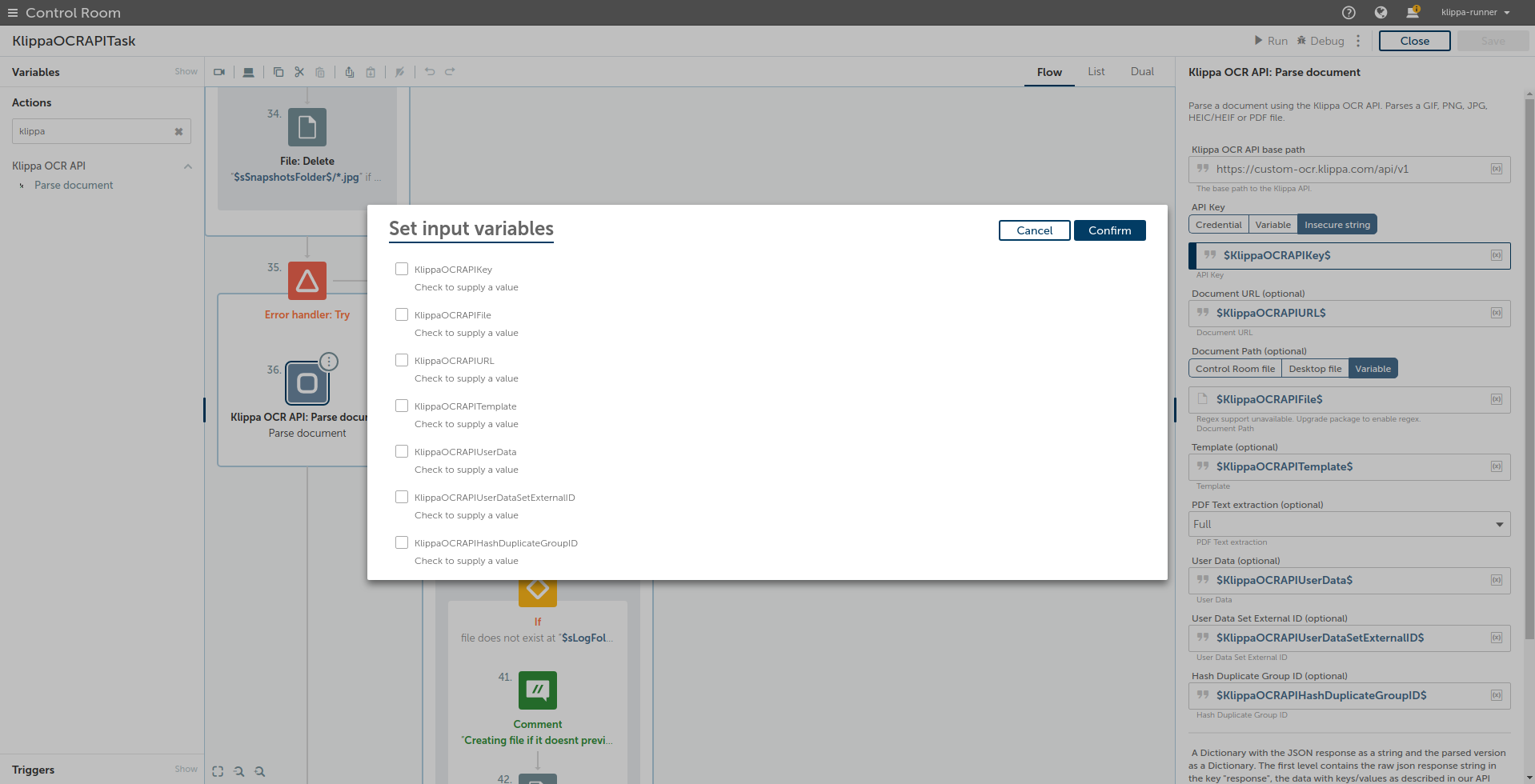1535x784 pixels.
Task: Select Variable for API Key type
Action: (x=1272, y=225)
